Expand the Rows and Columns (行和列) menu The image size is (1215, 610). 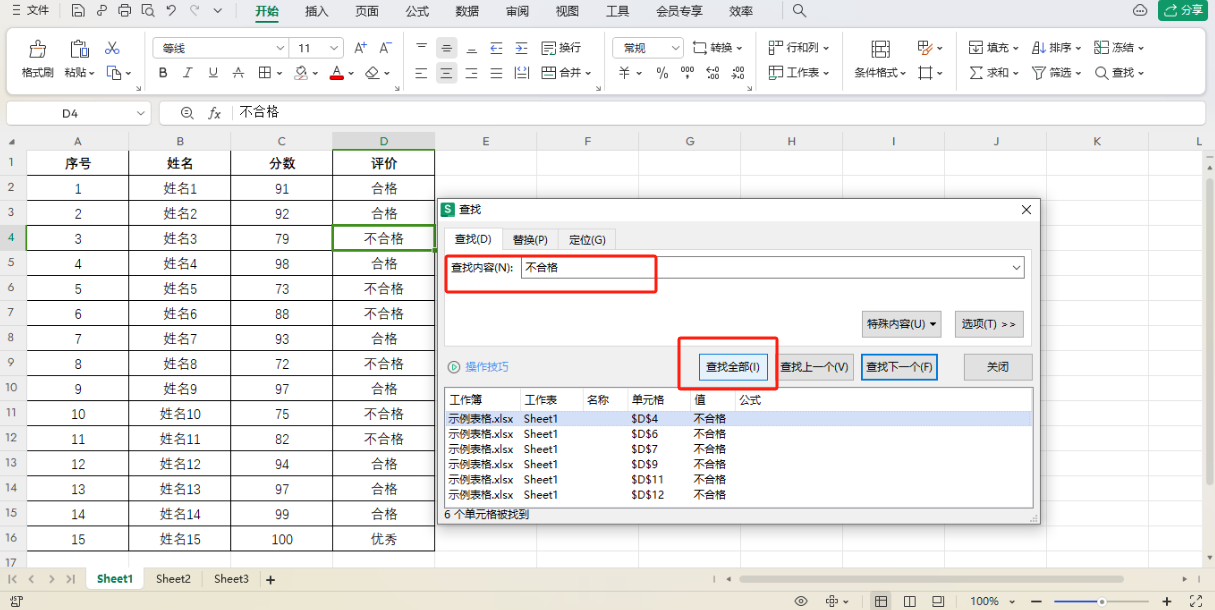point(798,48)
